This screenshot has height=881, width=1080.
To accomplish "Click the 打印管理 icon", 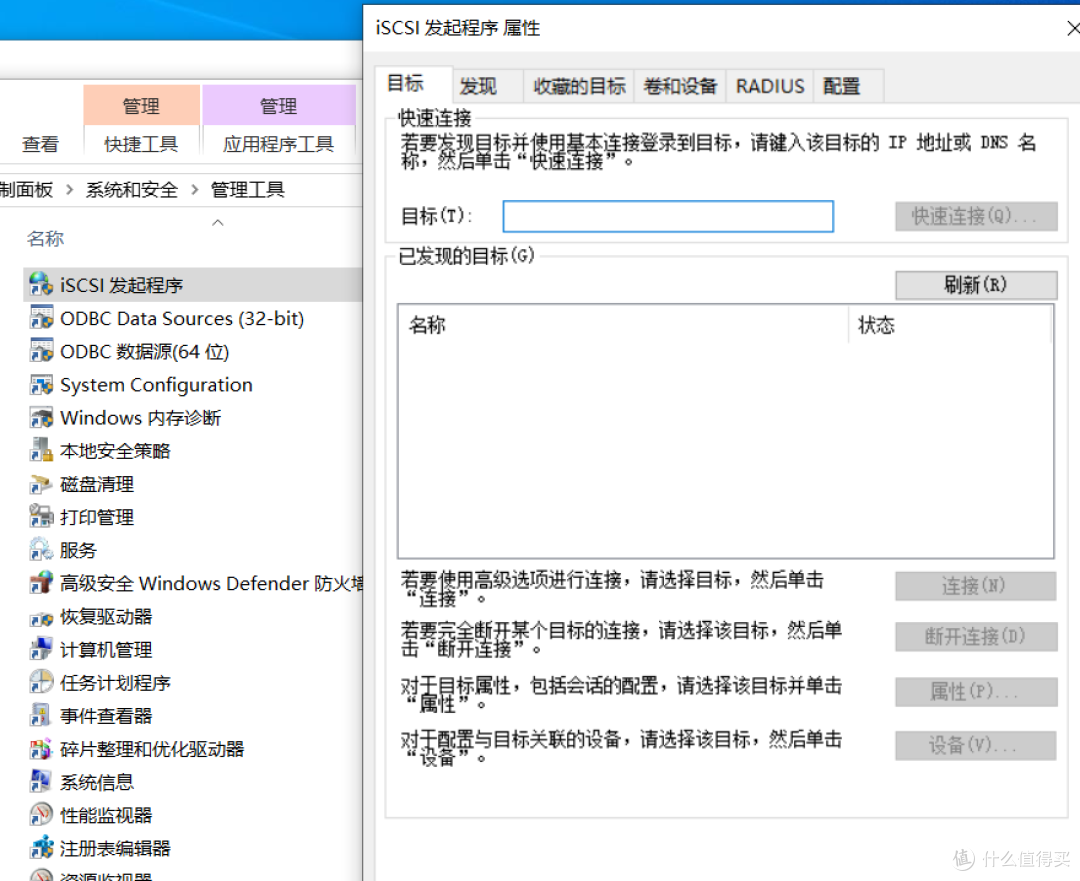I will click(x=41, y=517).
